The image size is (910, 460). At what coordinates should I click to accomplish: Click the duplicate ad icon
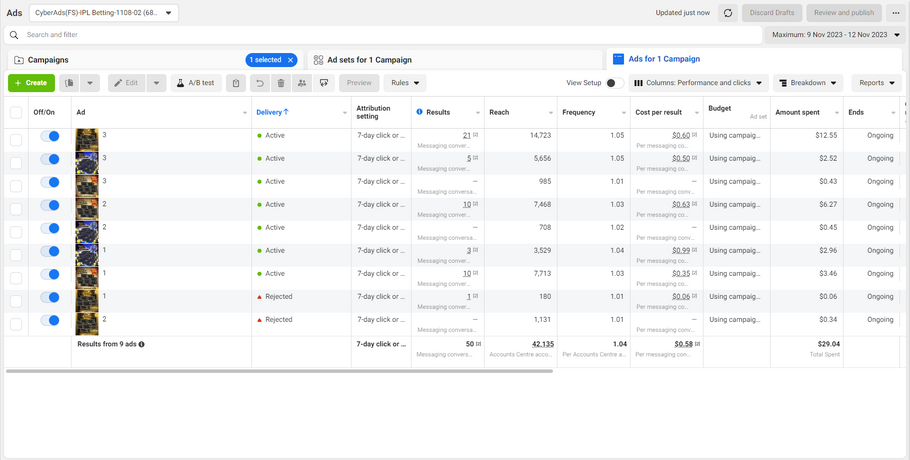coord(69,83)
